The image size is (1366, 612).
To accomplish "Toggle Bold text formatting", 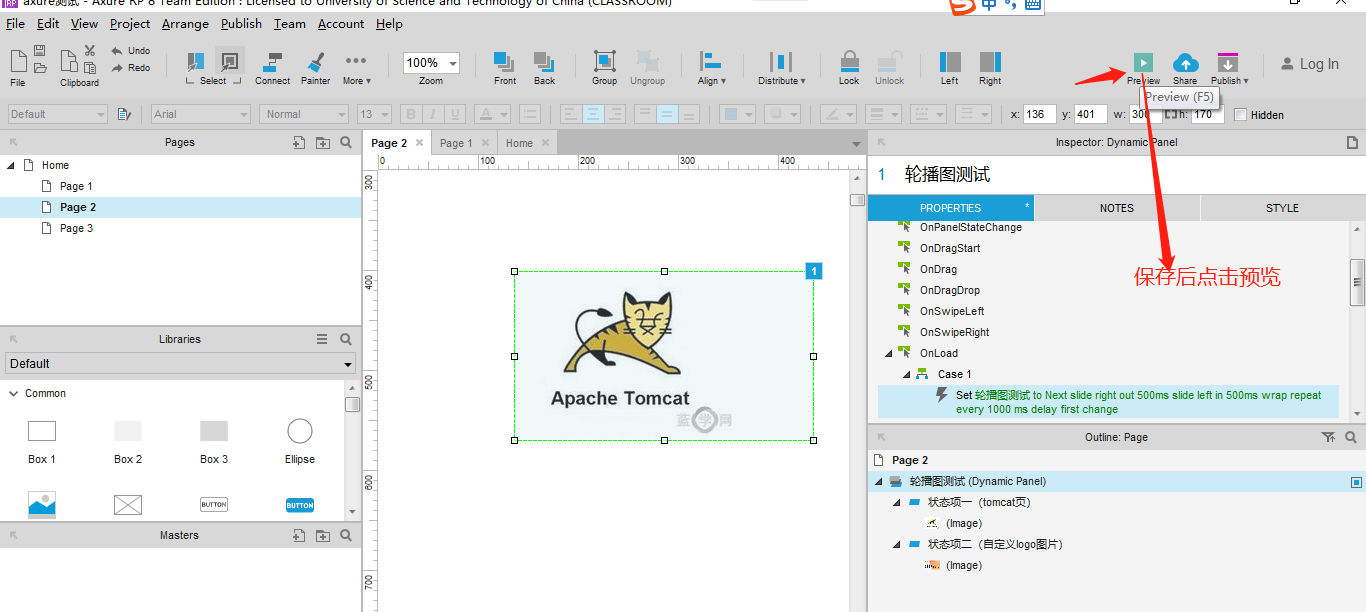I will pyautogui.click(x=411, y=114).
